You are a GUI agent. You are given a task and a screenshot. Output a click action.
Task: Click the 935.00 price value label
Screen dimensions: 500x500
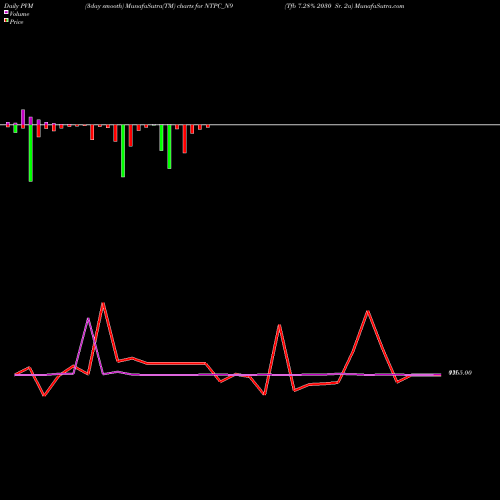pyautogui.click(x=460, y=373)
